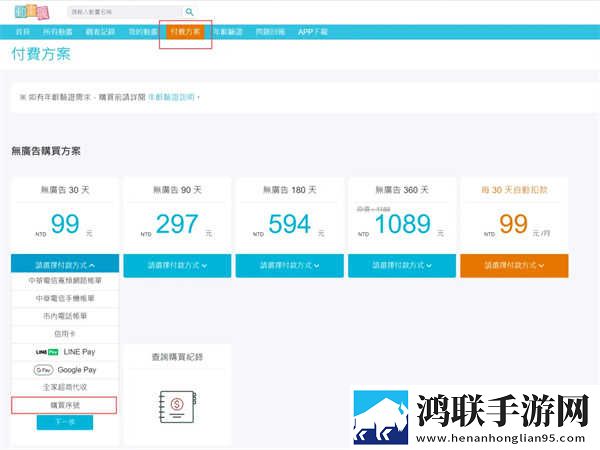600x450 pixels.
Task: Click the magnifier search icon
Action: pyautogui.click(x=189, y=12)
